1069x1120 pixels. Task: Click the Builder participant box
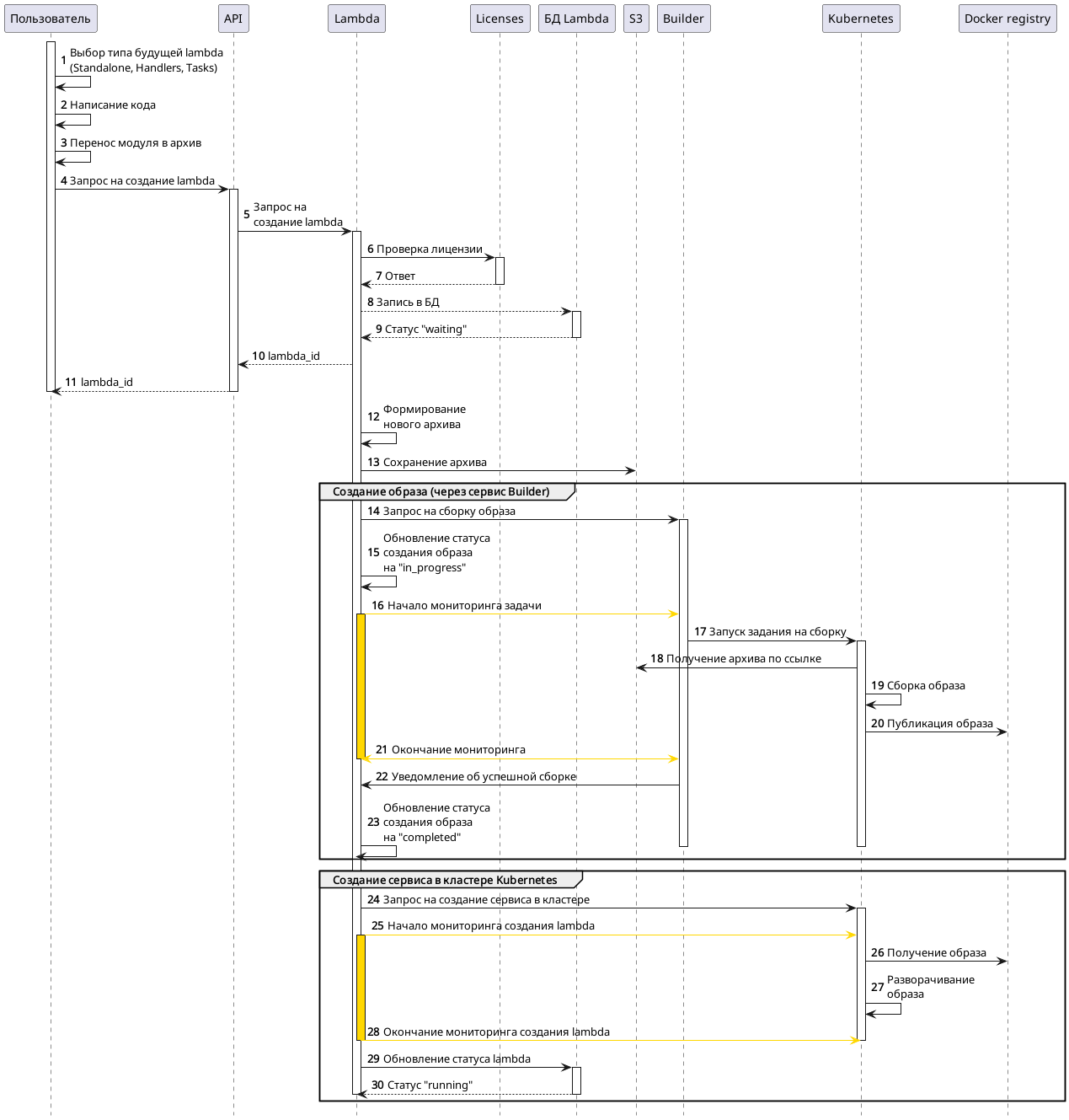(x=683, y=19)
